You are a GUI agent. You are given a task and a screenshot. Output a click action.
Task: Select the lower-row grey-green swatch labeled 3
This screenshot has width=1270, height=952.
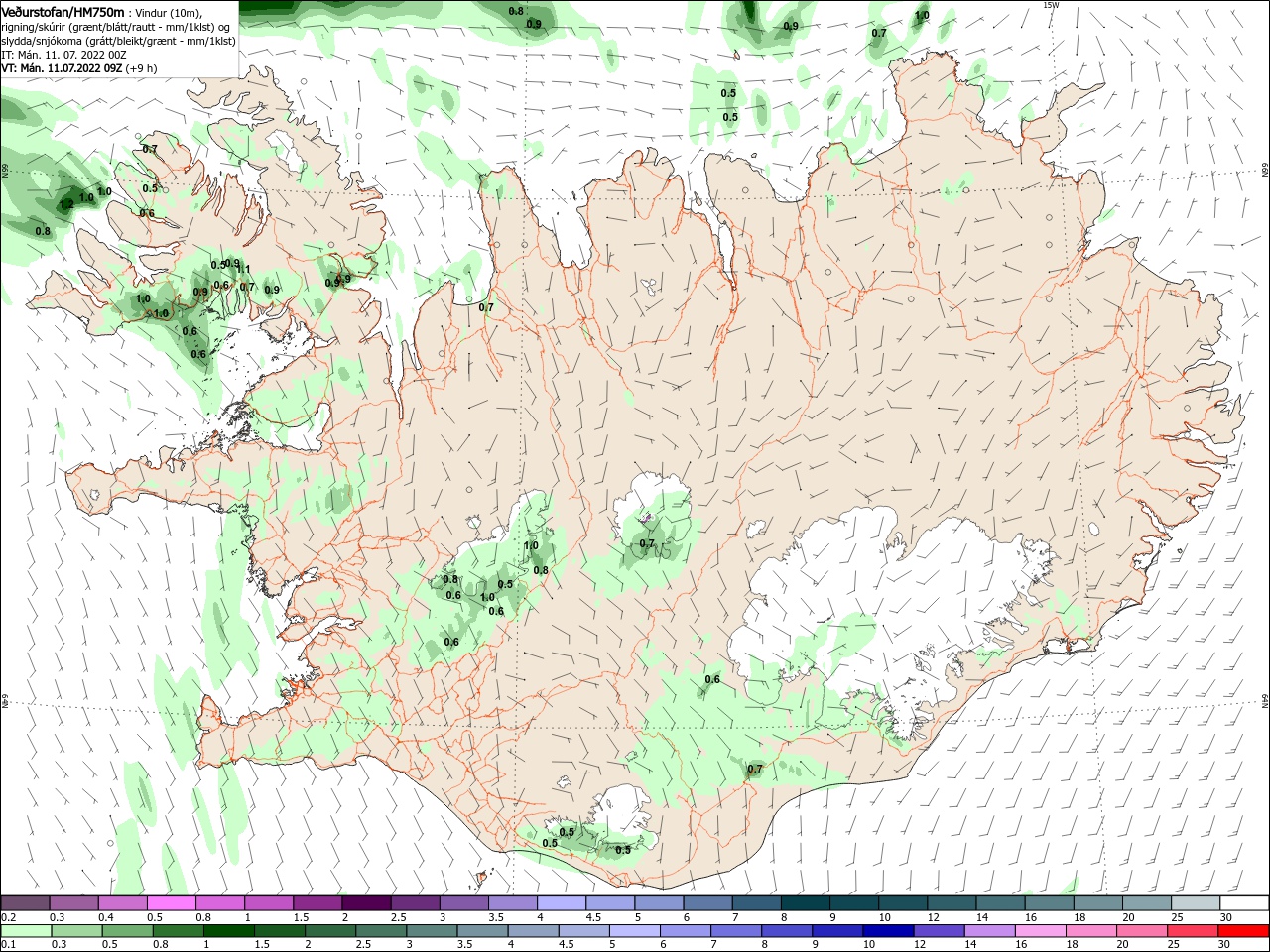pyautogui.click(x=432, y=931)
